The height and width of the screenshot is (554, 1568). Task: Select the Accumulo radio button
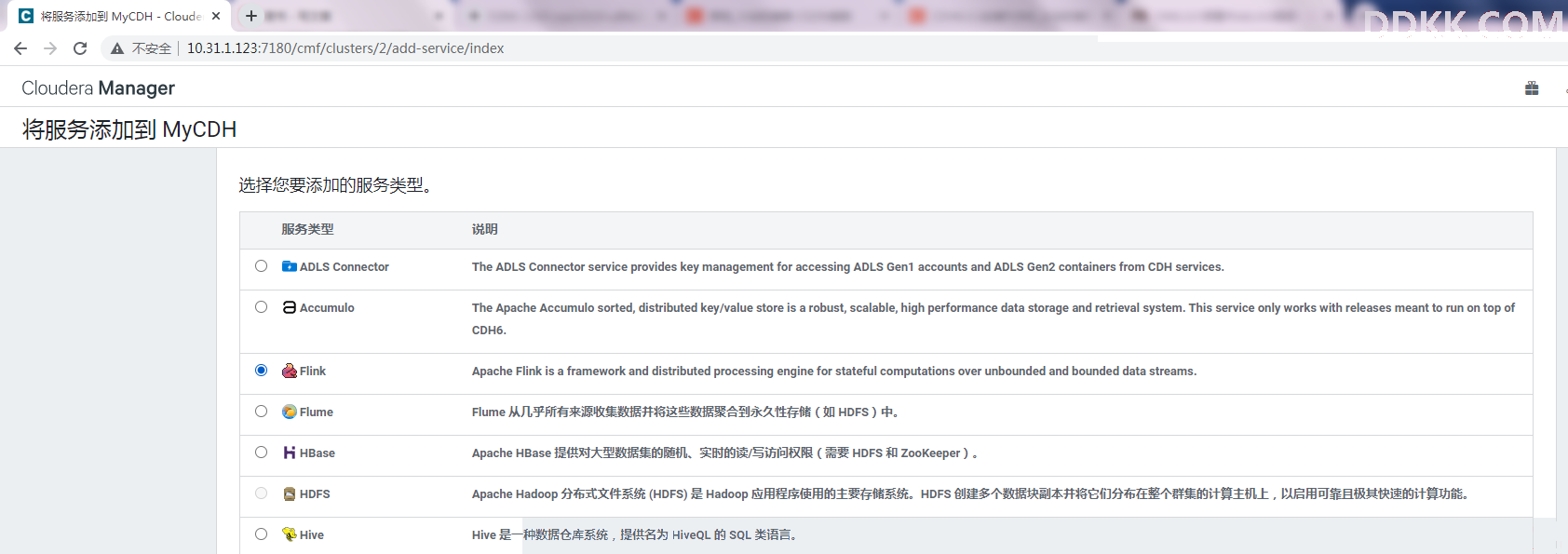pyautogui.click(x=261, y=307)
